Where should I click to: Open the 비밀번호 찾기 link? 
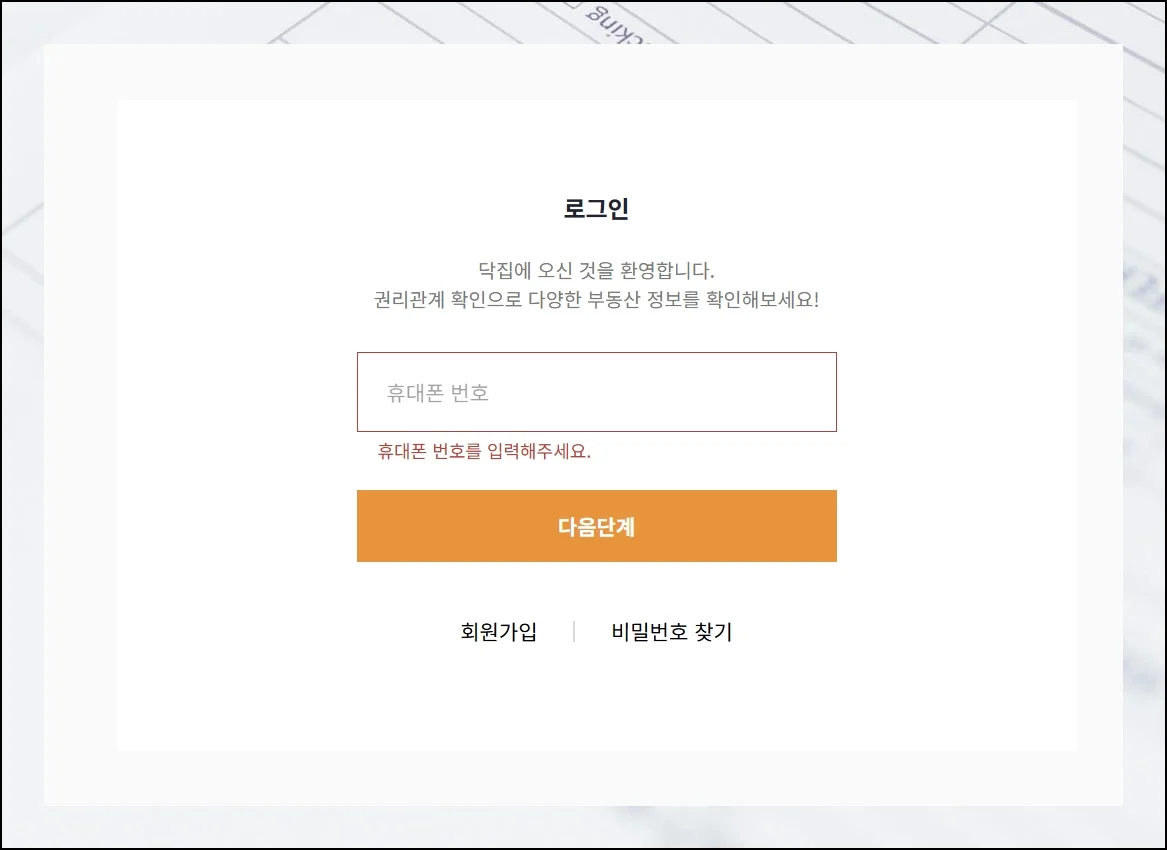pos(671,632)
